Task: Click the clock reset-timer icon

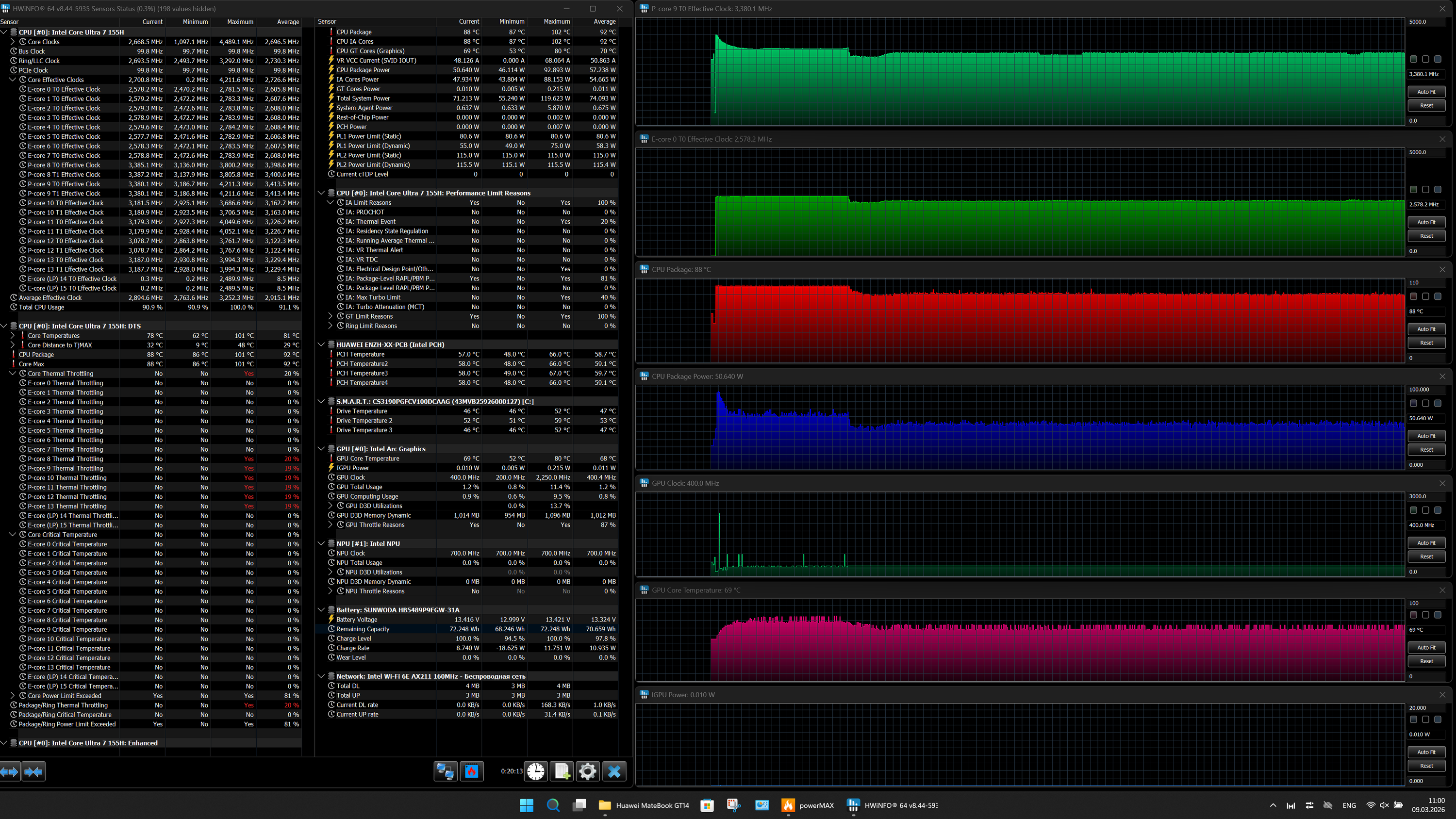Action: 535,771
